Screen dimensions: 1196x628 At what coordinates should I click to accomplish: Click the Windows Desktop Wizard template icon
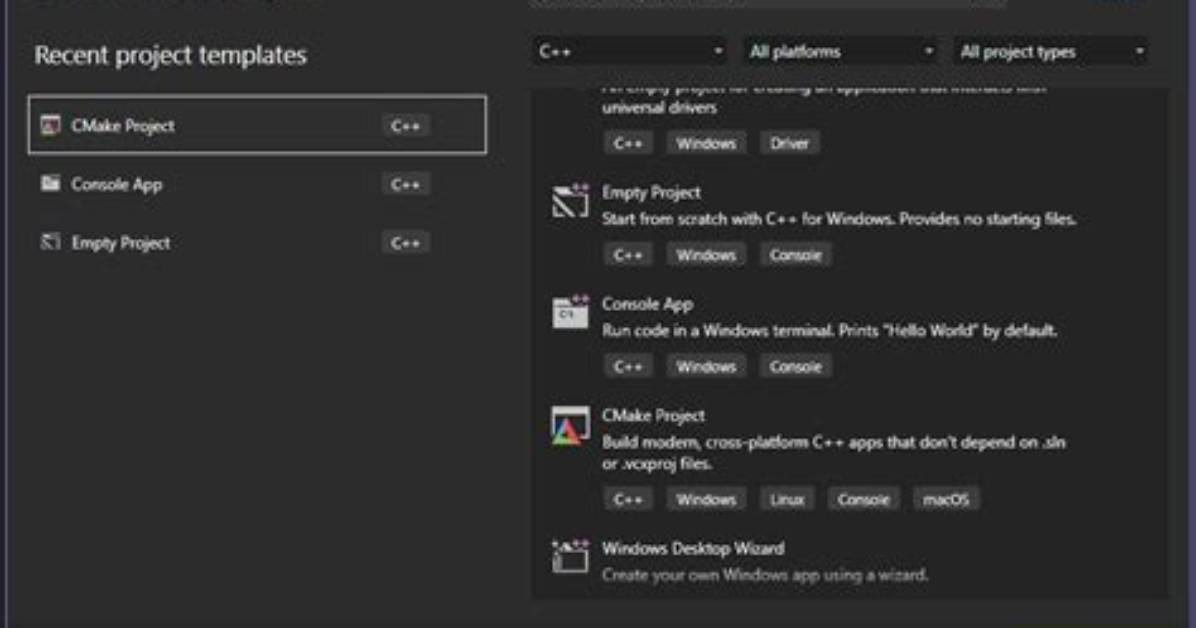[571, 556]
